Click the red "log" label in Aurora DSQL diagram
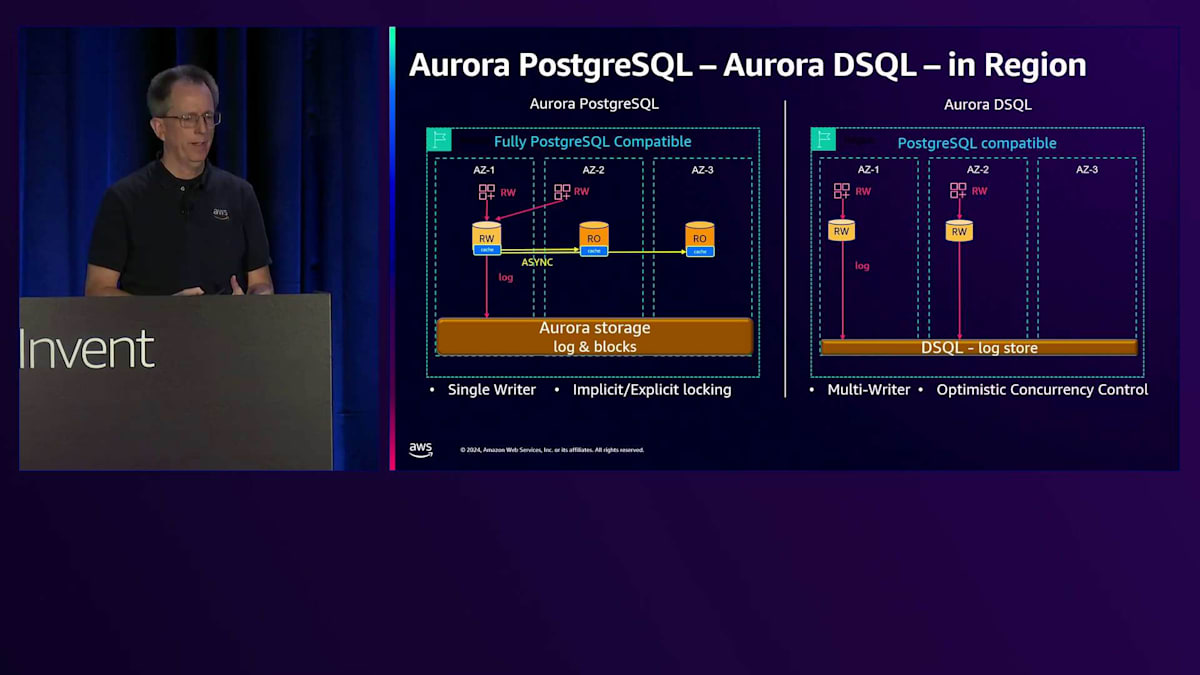The image size is (1200, 675). [x=862, y=266]
